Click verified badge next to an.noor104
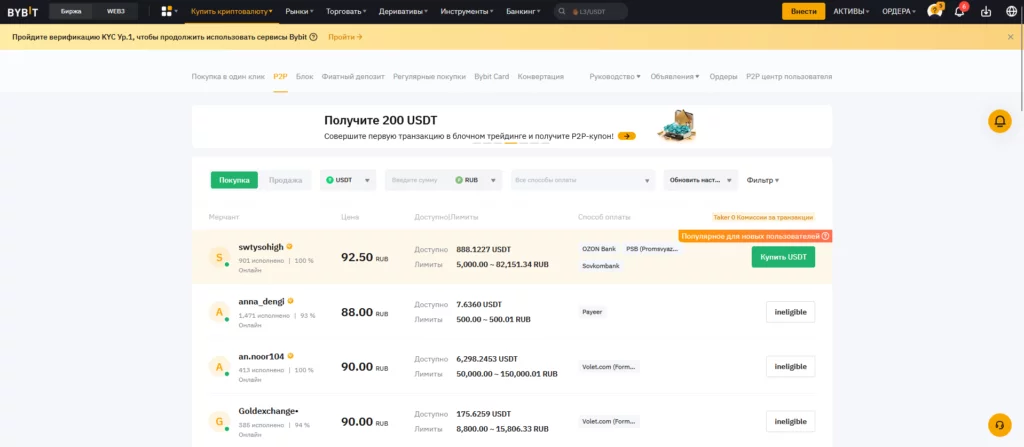This screenshot has width=1024, height=447. pos(290,356)
